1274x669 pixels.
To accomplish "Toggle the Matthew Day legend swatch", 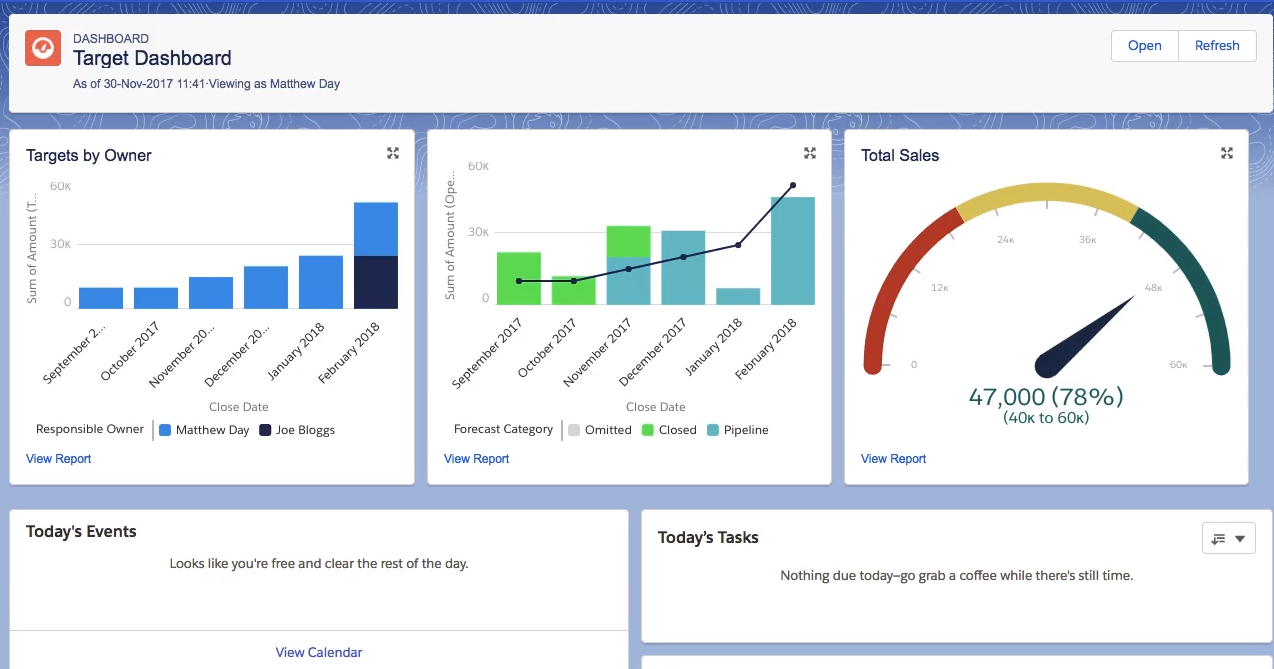I will [166, 430].
